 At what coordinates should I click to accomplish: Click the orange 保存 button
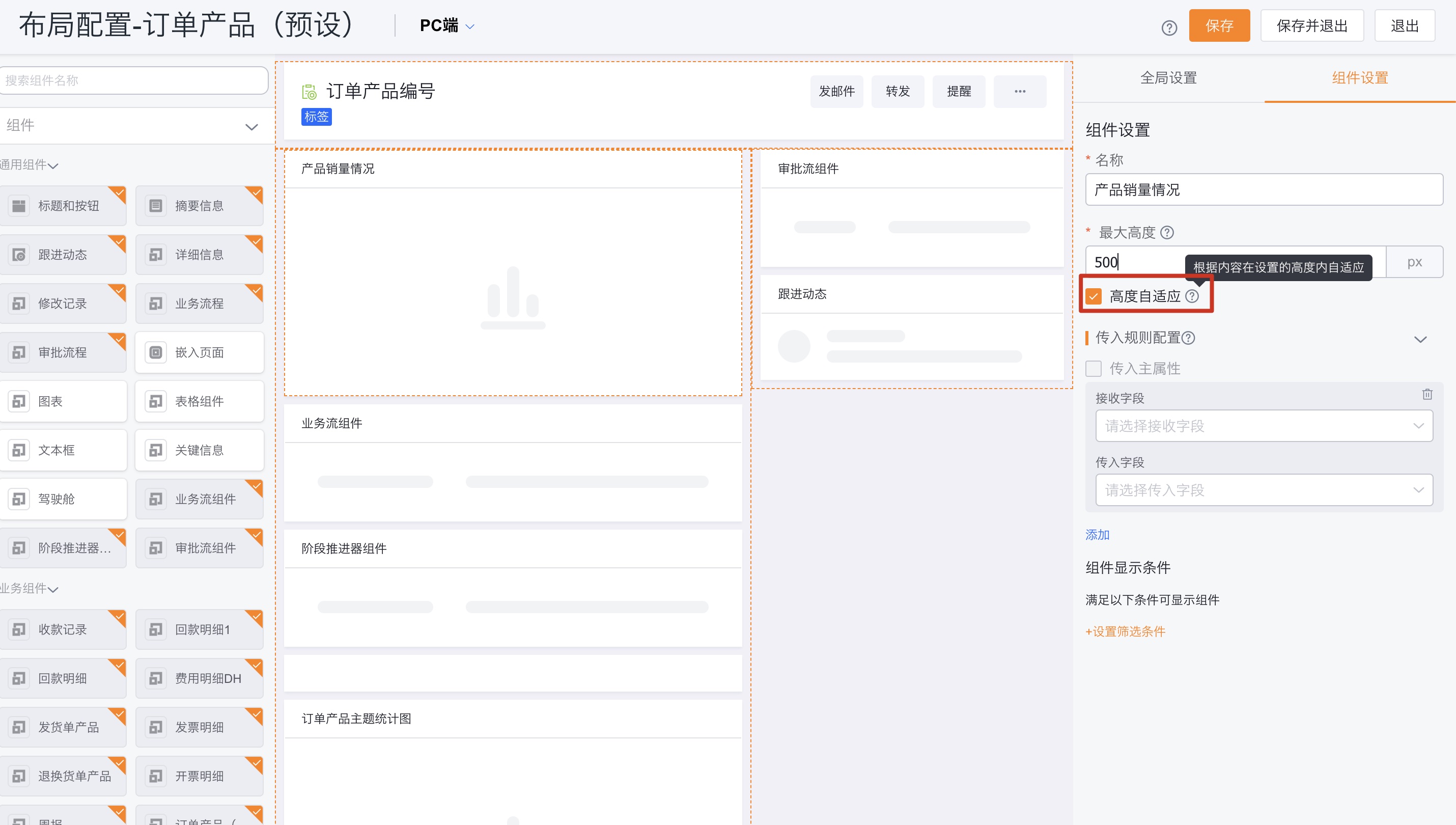pyautogui.click(x=1219, y=26)
